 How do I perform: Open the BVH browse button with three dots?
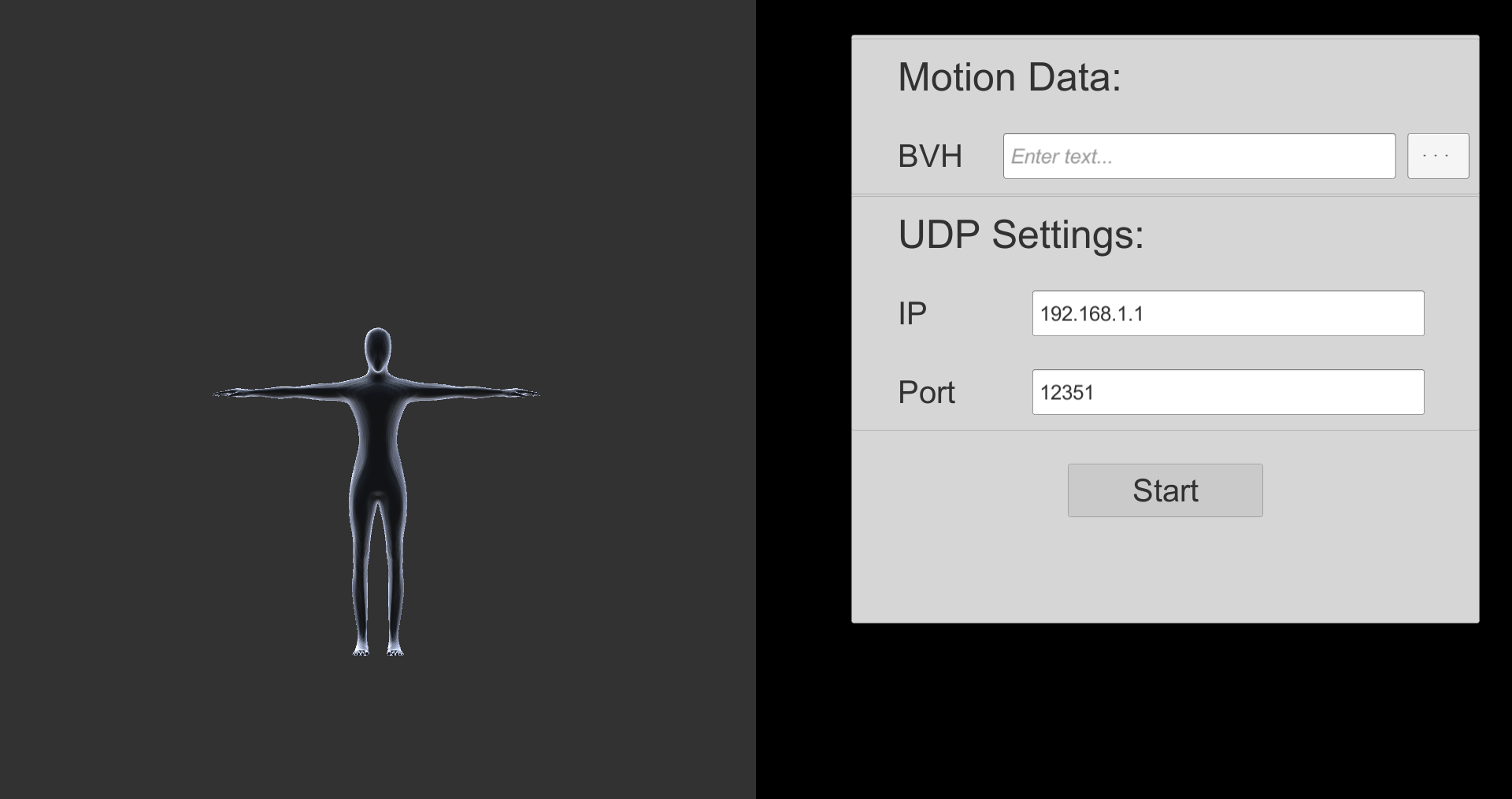[x=1437, y=156]
